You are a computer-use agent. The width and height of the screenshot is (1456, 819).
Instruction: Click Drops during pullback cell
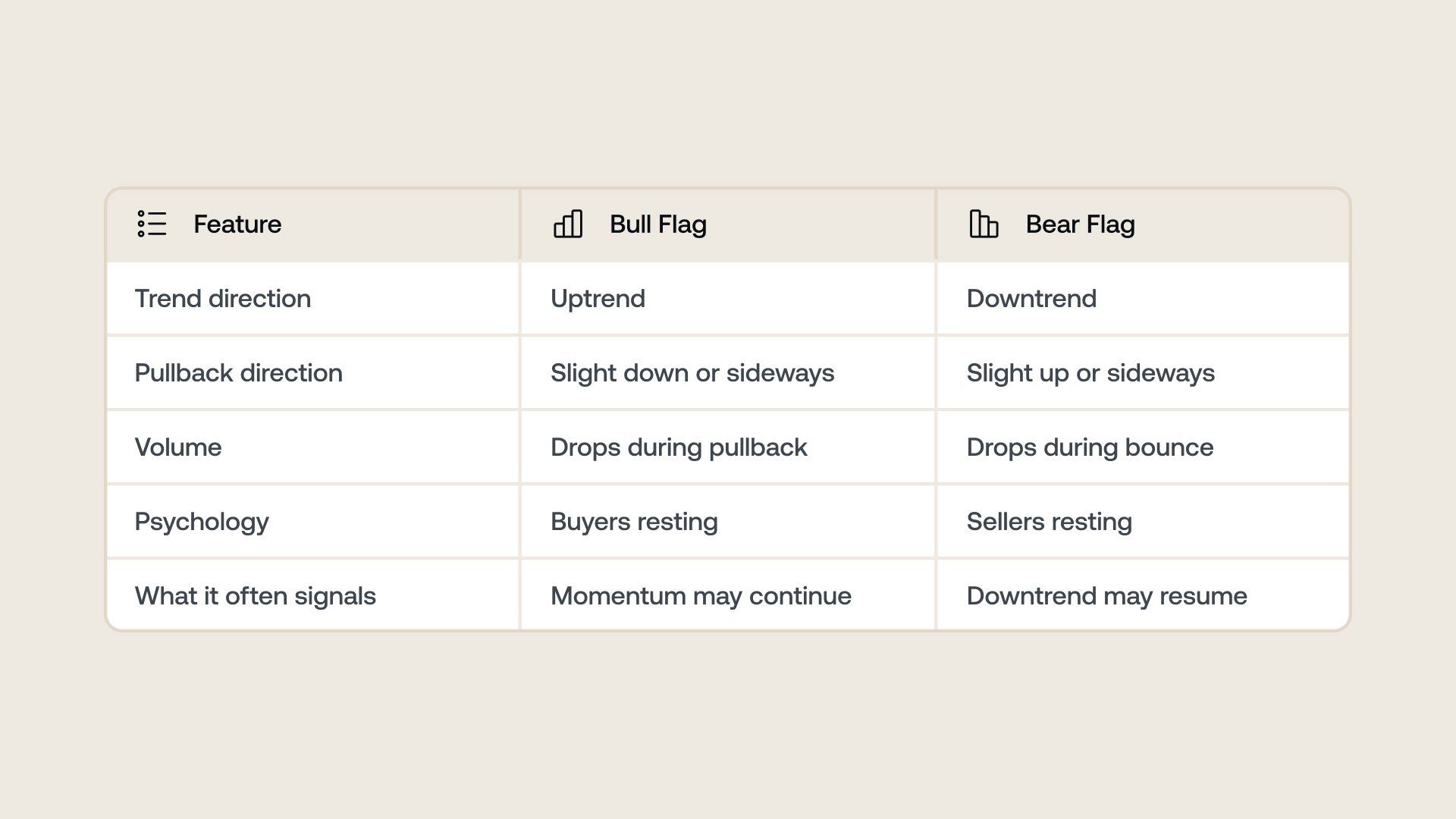pos(679,447)
